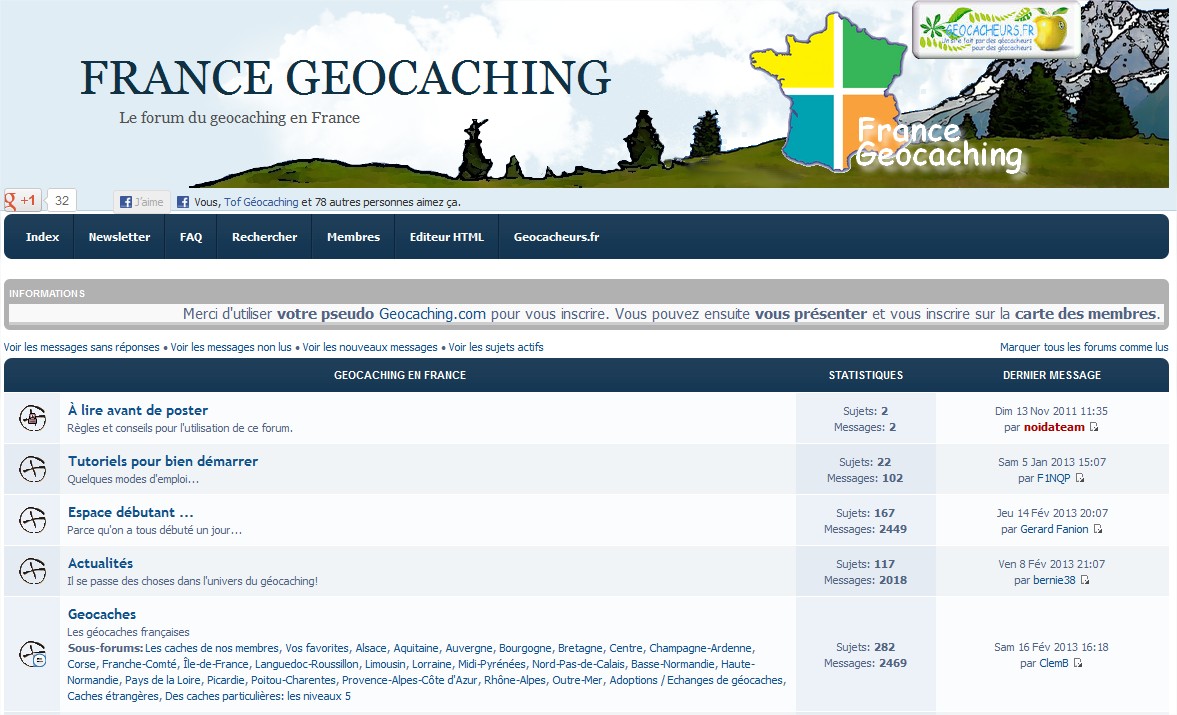Click forum icon beside Geocaches
This screenshot has height=715, width=1177.
coord(32,654)
